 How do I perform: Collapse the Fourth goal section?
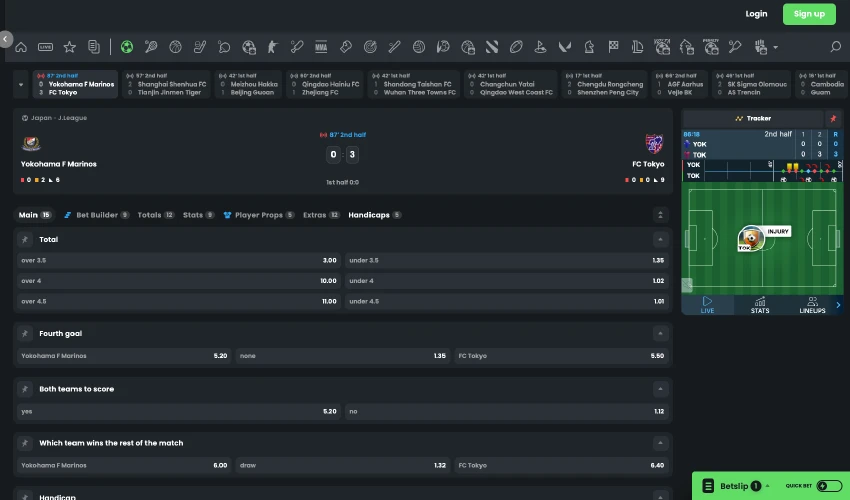(660, 334)
